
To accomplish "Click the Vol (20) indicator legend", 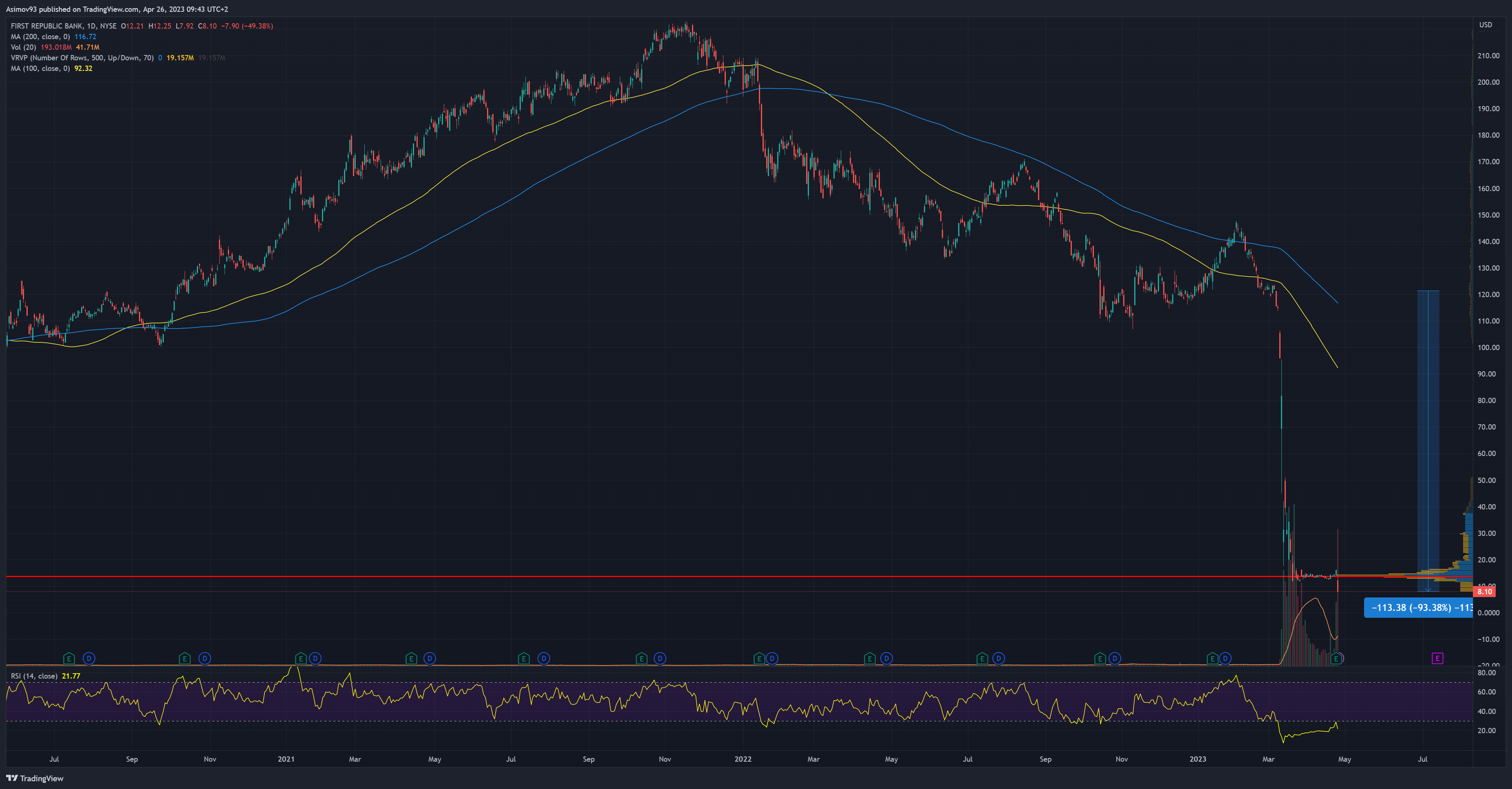I will click(x=24, y=47).
